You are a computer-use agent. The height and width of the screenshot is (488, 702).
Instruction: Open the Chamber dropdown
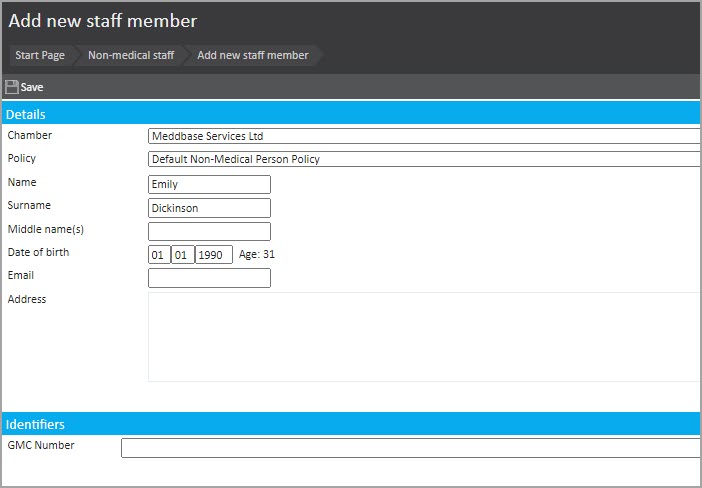424,136
